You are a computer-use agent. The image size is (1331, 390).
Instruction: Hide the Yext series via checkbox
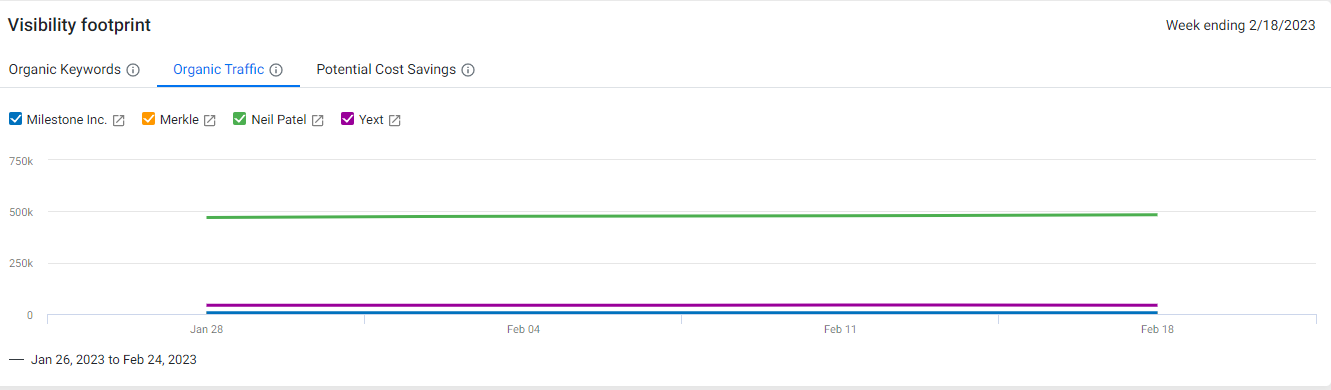click(348, 119)
